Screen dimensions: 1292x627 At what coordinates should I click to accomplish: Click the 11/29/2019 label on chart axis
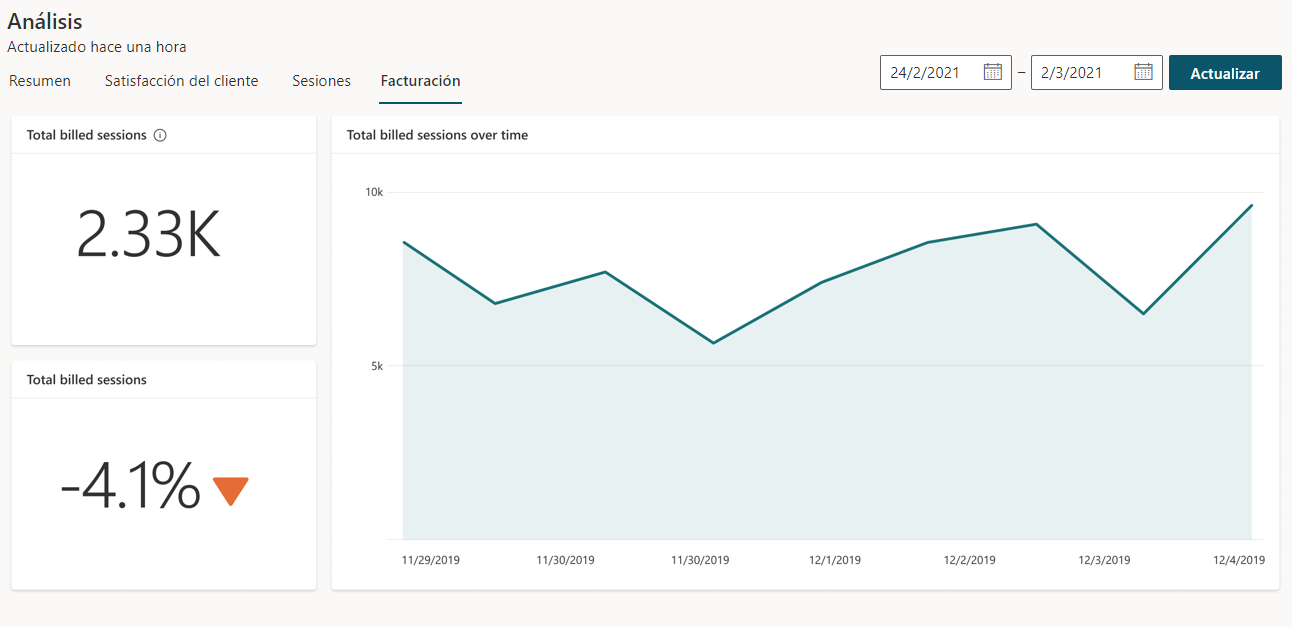point(430,560)
